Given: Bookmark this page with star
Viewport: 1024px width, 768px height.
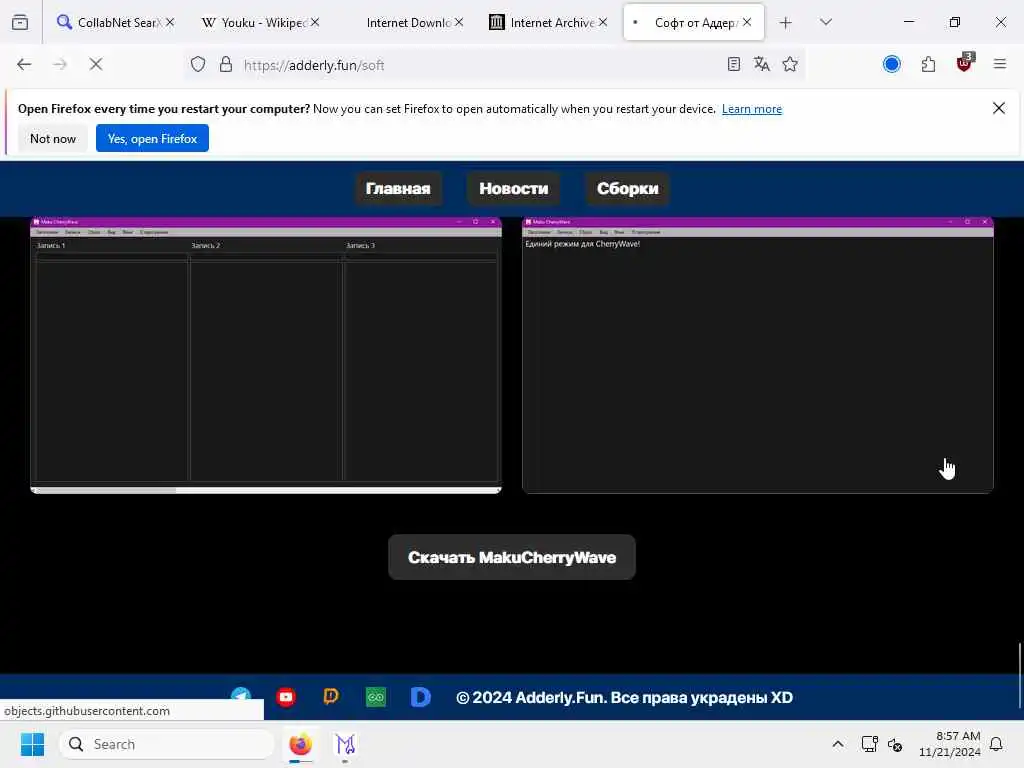Looking at the screenshot, I should pos(790,64).
